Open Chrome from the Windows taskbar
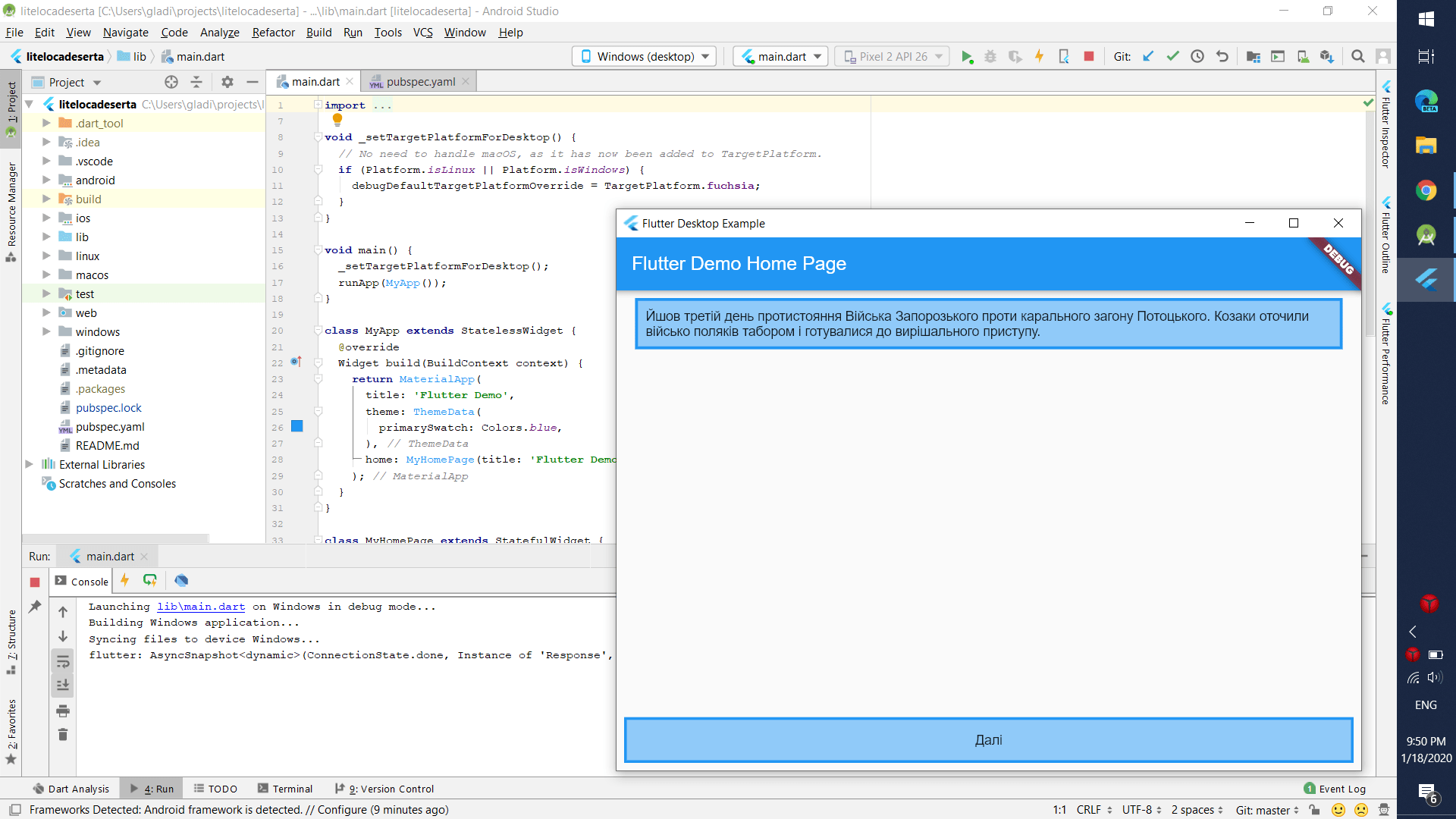The width and height of the screenshot is (1456, 819). pyautogui.click(x=1426, y=190)
